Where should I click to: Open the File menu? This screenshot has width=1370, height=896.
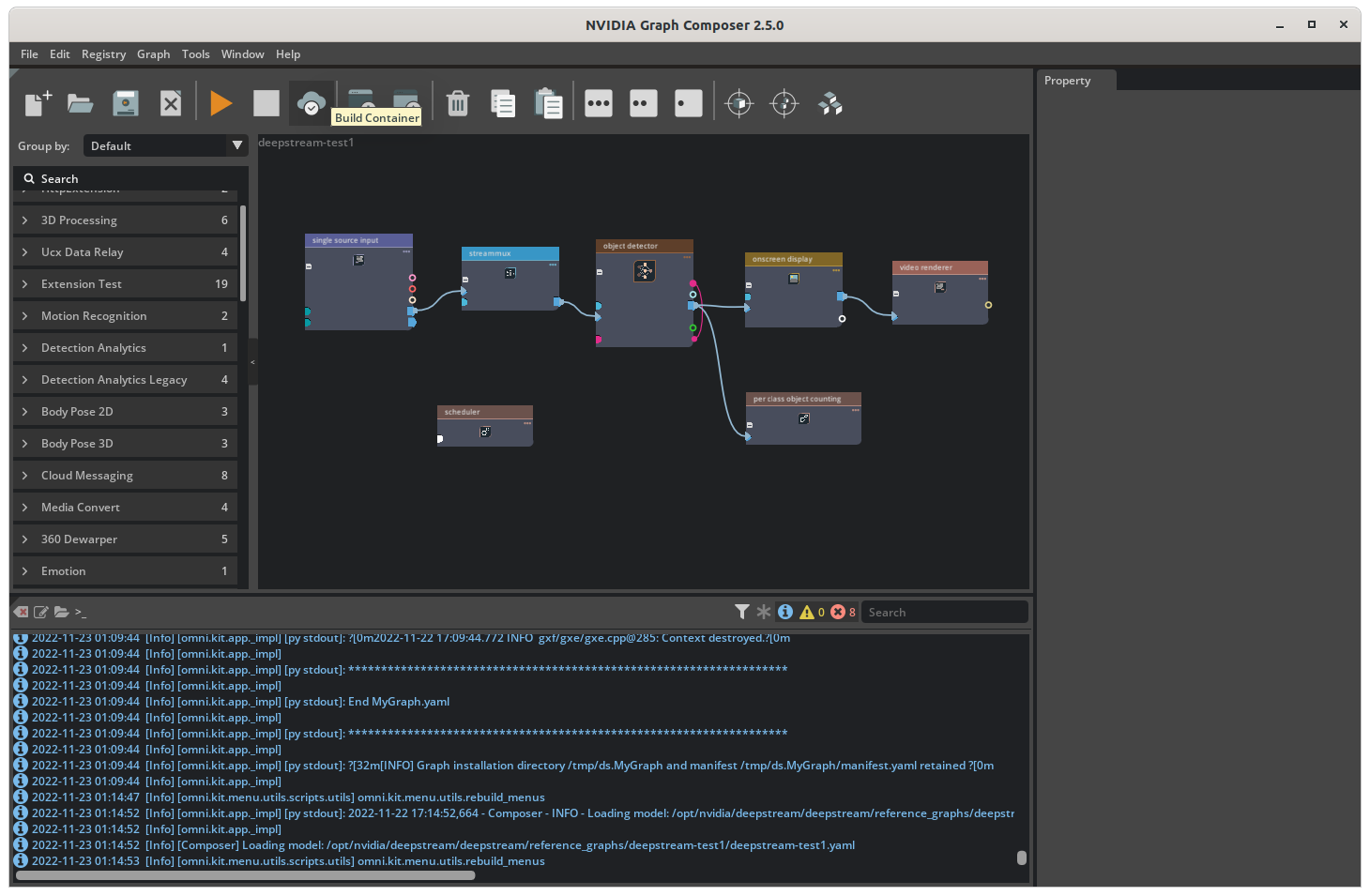coord(29,54)
